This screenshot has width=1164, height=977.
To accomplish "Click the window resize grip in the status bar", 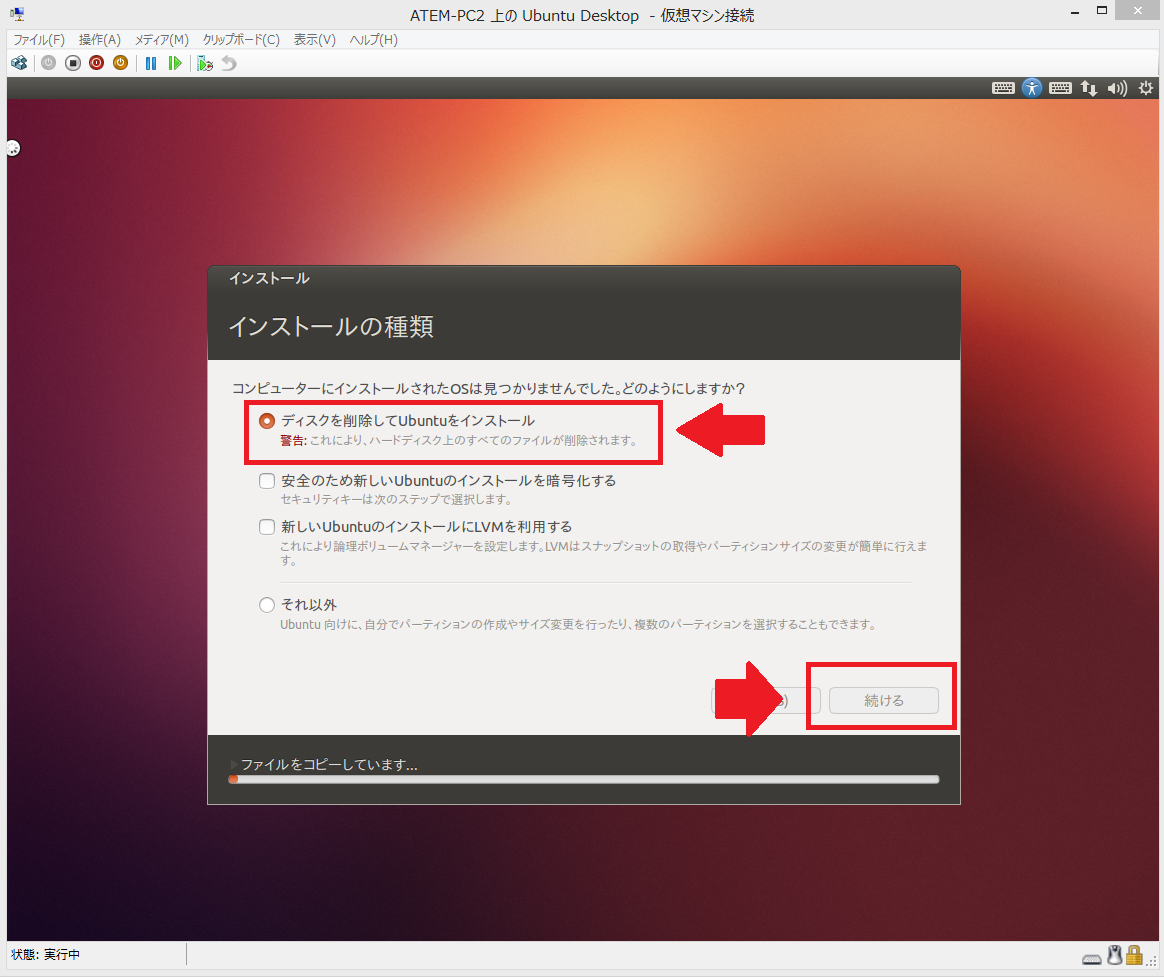I will tap(1151, 961).
